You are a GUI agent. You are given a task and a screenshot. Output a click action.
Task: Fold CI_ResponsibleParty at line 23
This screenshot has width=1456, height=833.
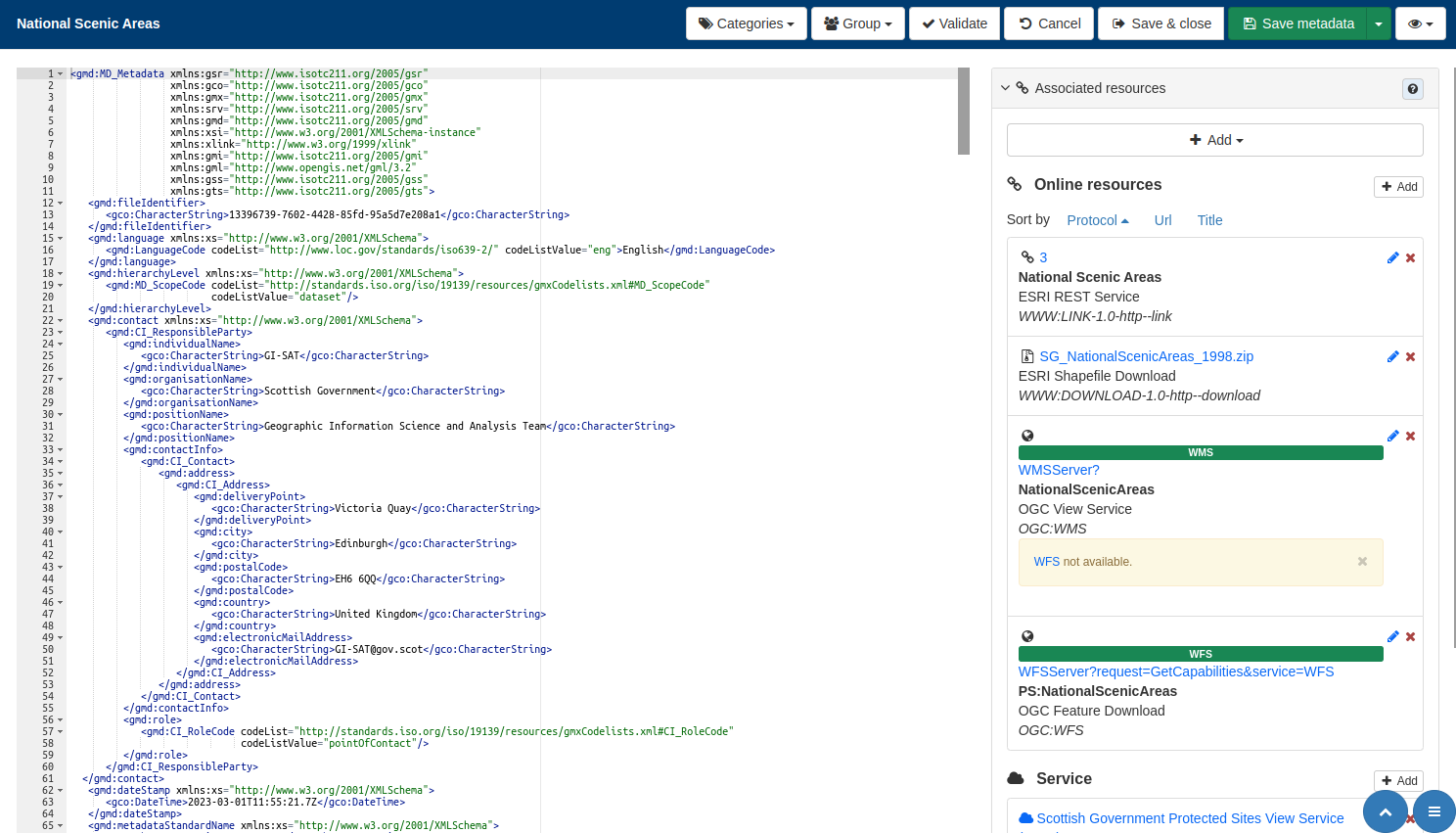(x=60, y=333)
